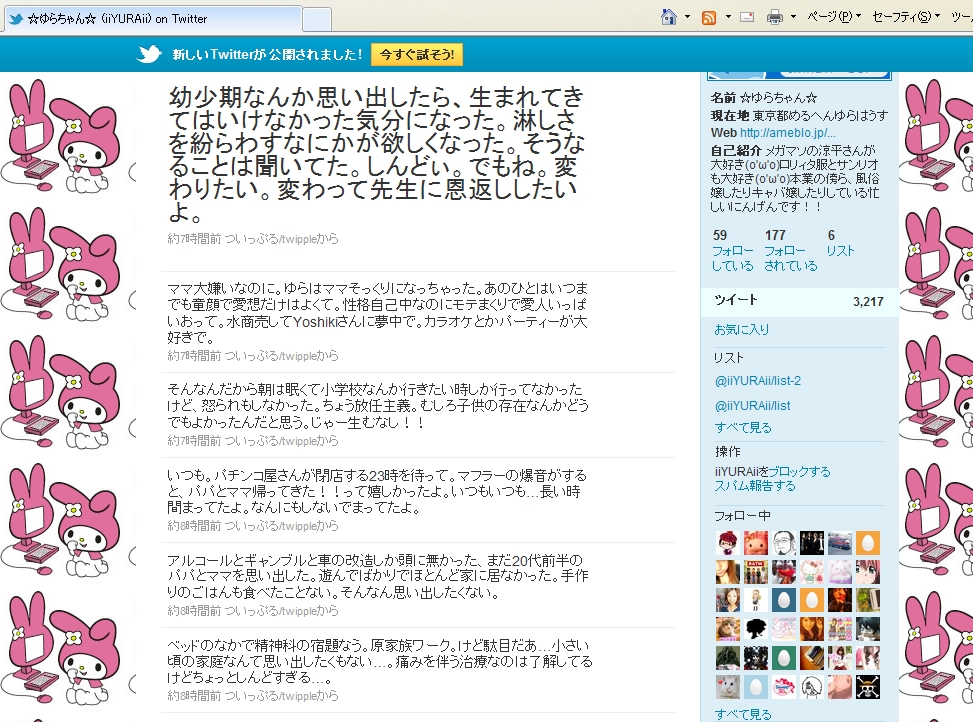This screenshot has width=973, height=722.
Task: Click the フォロー中 section heading
Action: [742, 515]
